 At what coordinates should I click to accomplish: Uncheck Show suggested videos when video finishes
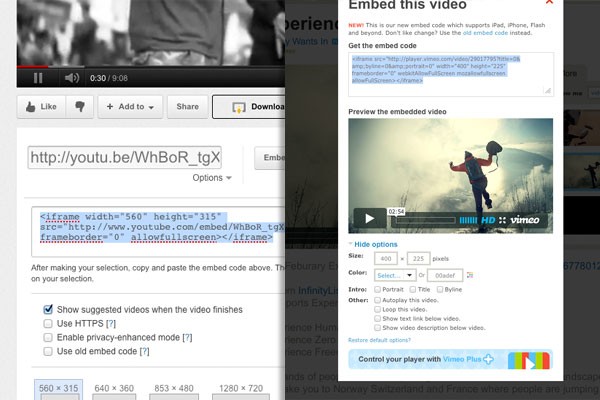[x=48, y=309]
